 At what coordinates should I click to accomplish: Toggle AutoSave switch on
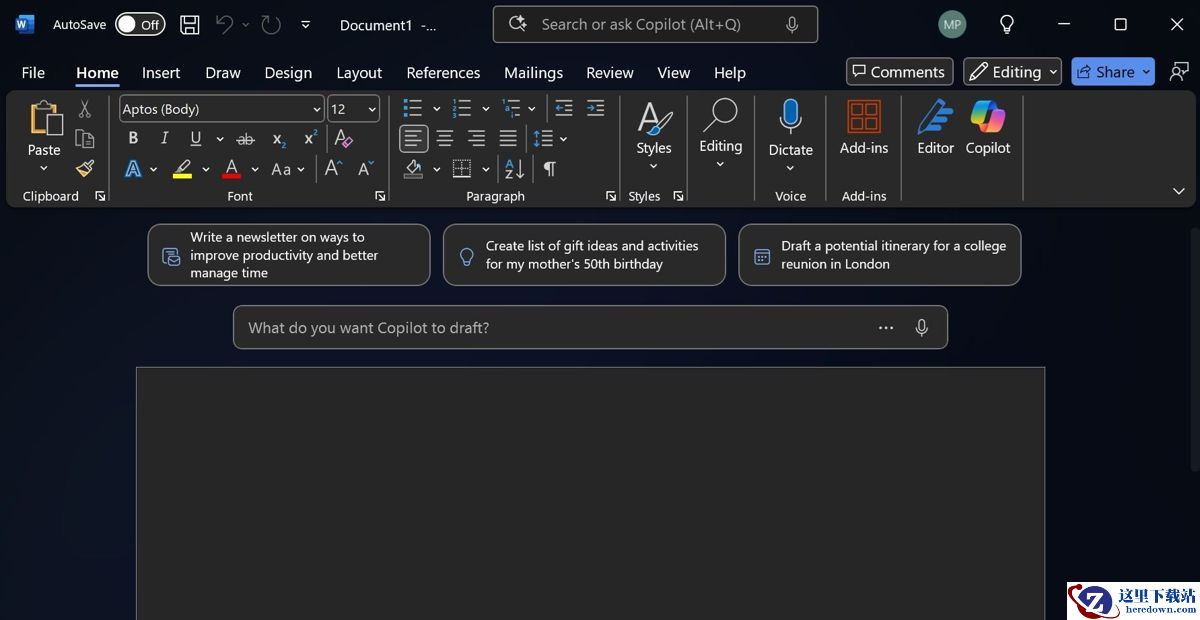[x=140, y=25]
